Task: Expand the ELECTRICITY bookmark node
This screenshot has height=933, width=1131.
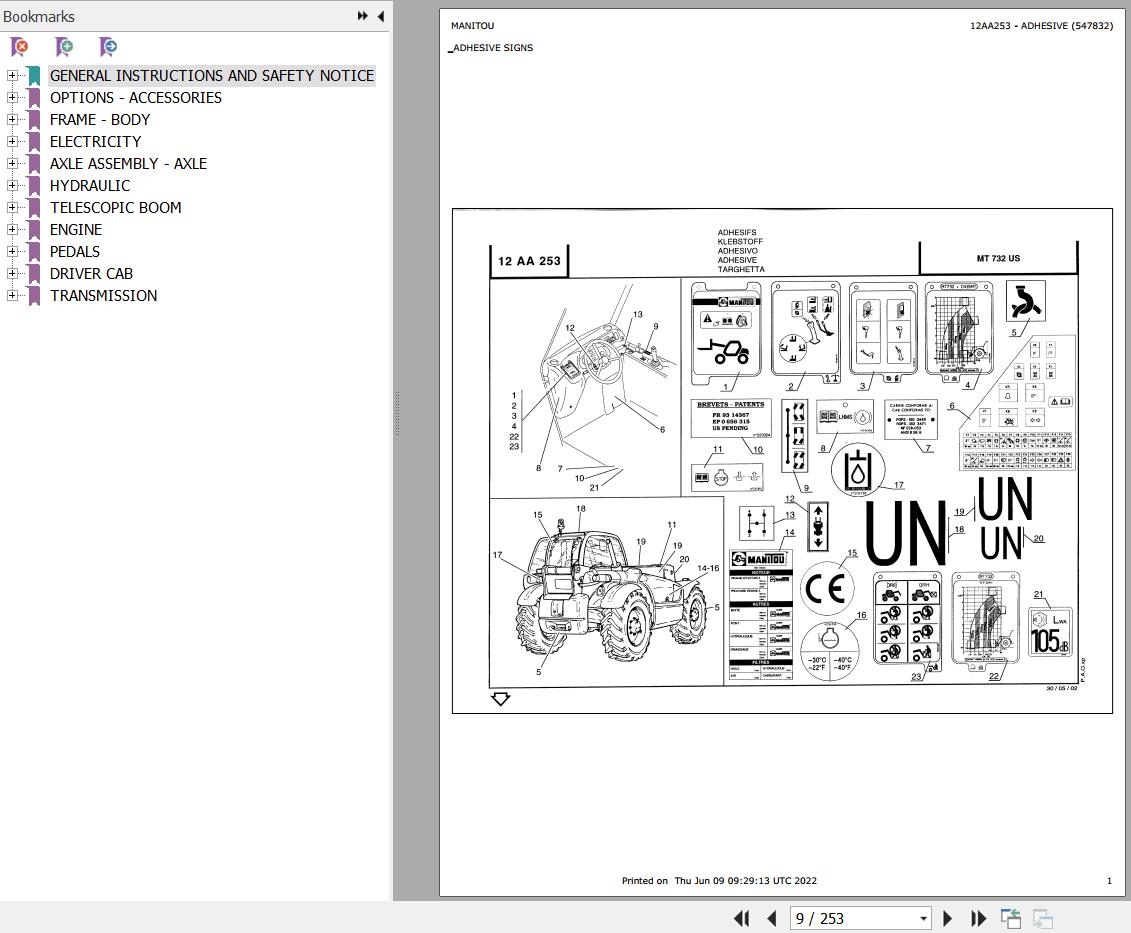Action: (x=12, y=141)
